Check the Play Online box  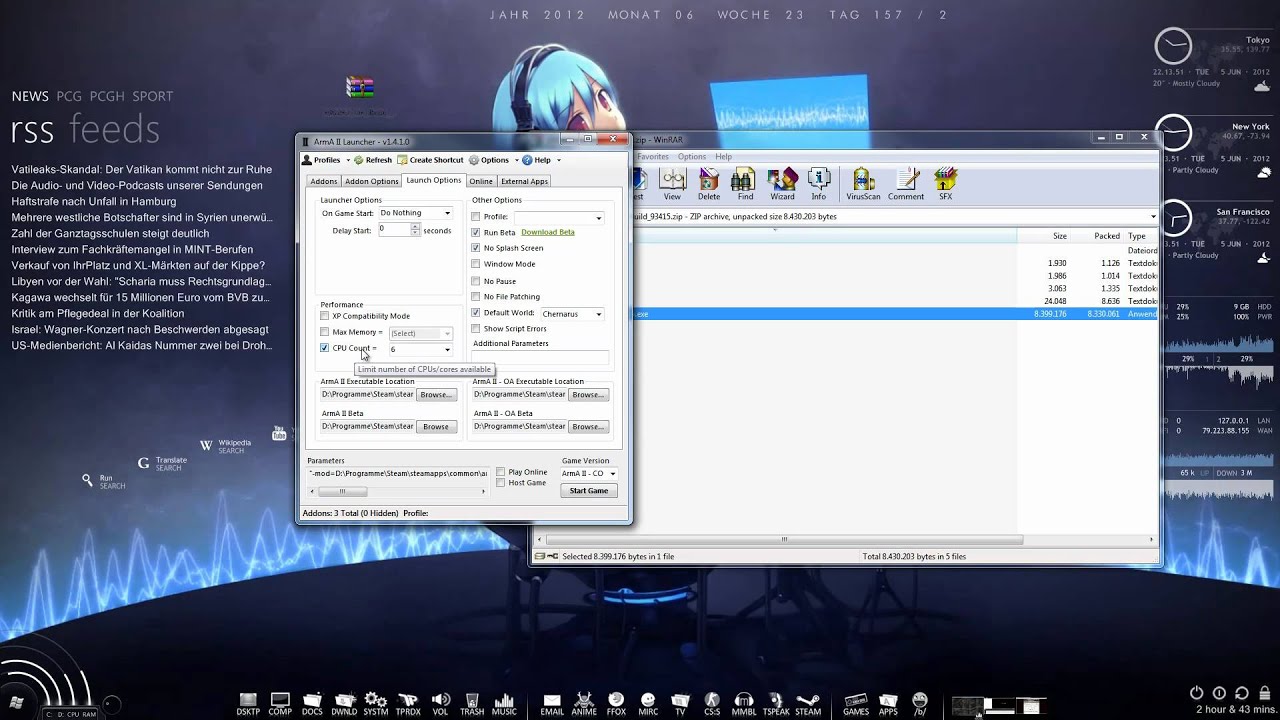pyautogui.click(x=501, y=472)
